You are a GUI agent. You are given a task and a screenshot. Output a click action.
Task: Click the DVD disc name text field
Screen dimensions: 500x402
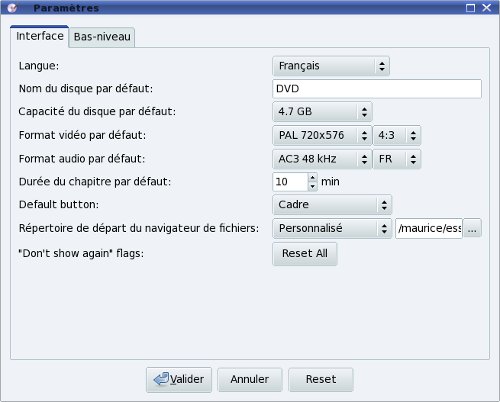click(377, 89)
